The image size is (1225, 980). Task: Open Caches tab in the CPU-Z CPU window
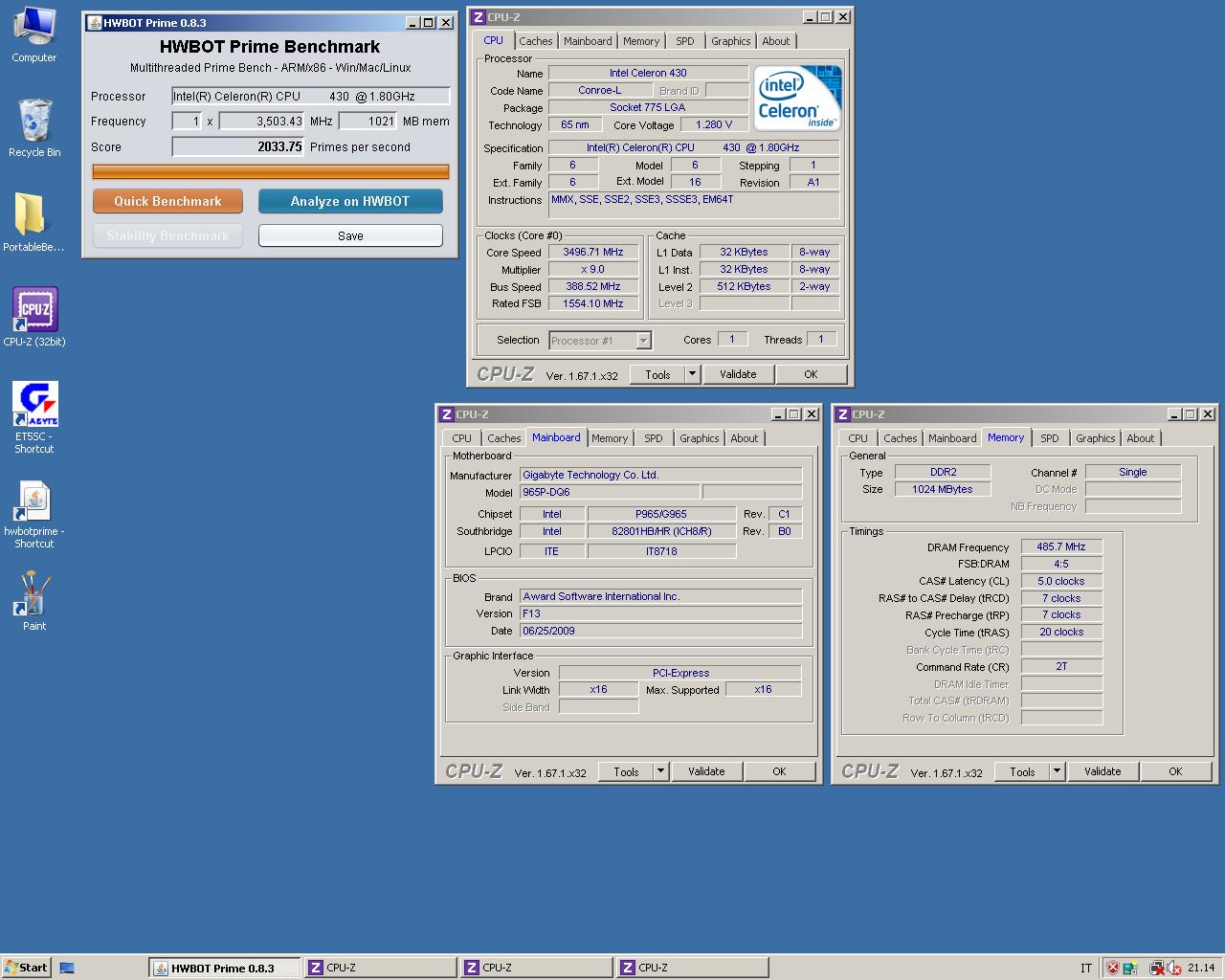tap(535, 41)
